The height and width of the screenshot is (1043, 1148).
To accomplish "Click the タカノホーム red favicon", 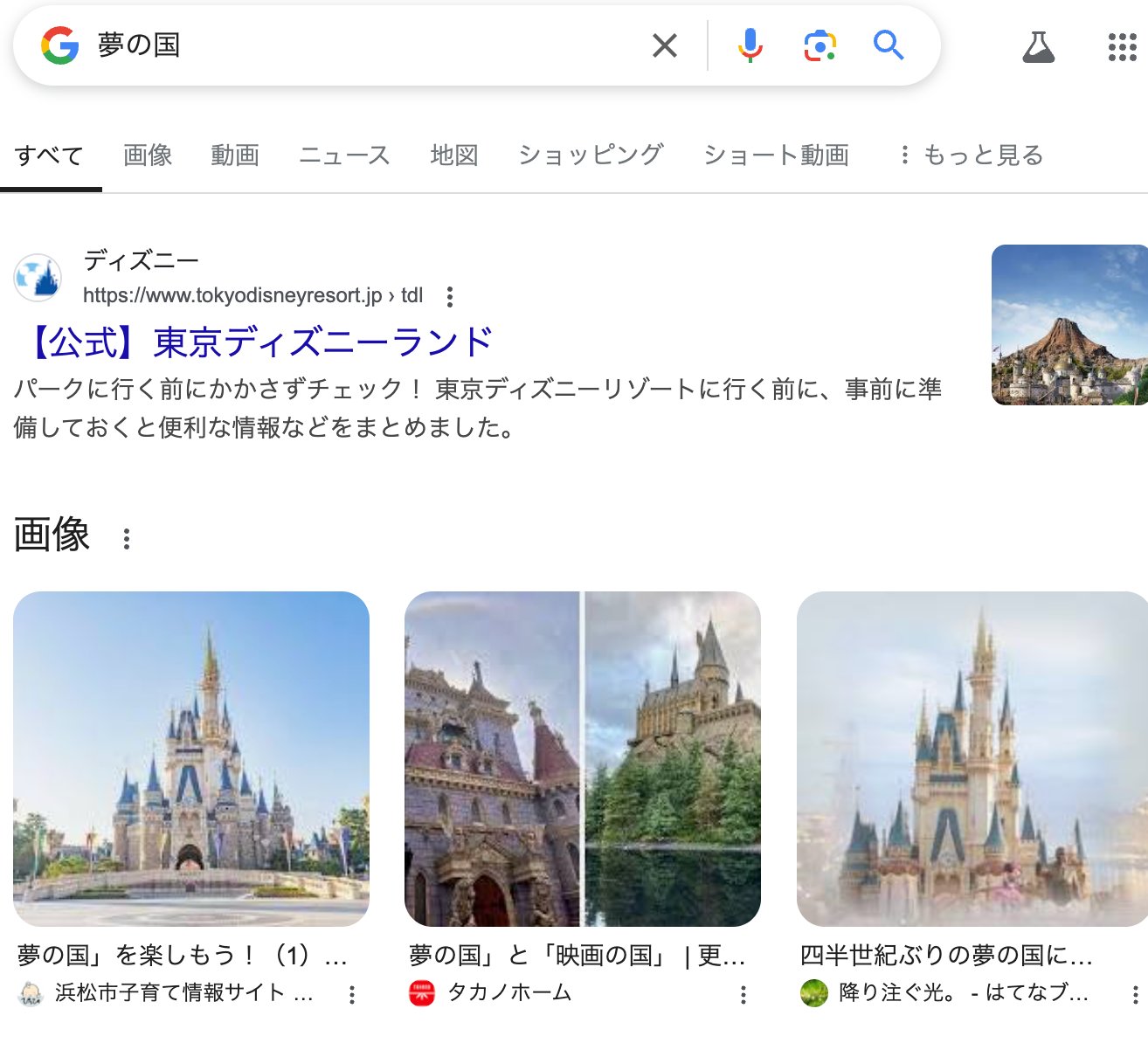I will point(422,994).
